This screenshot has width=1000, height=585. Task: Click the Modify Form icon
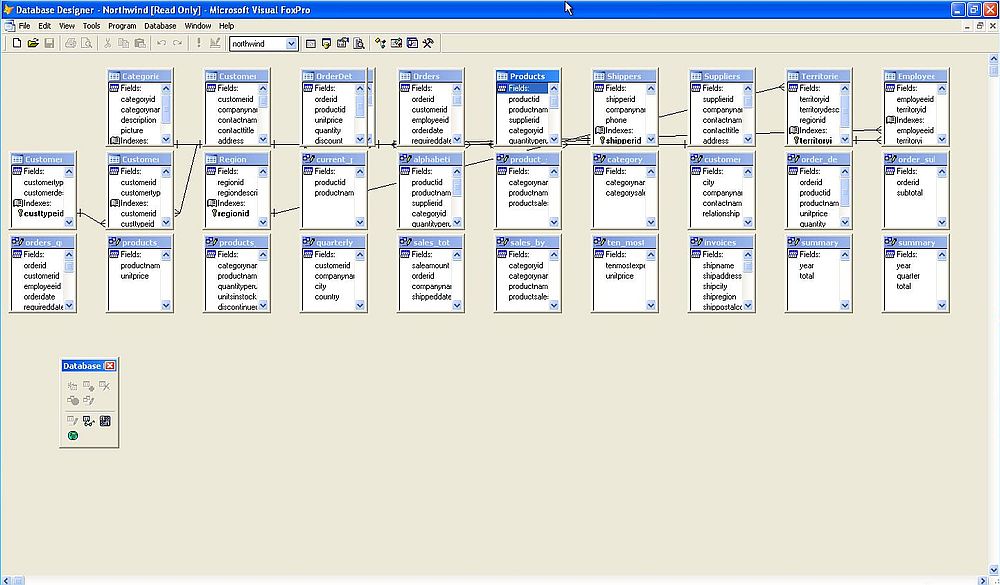click(215, 43)
